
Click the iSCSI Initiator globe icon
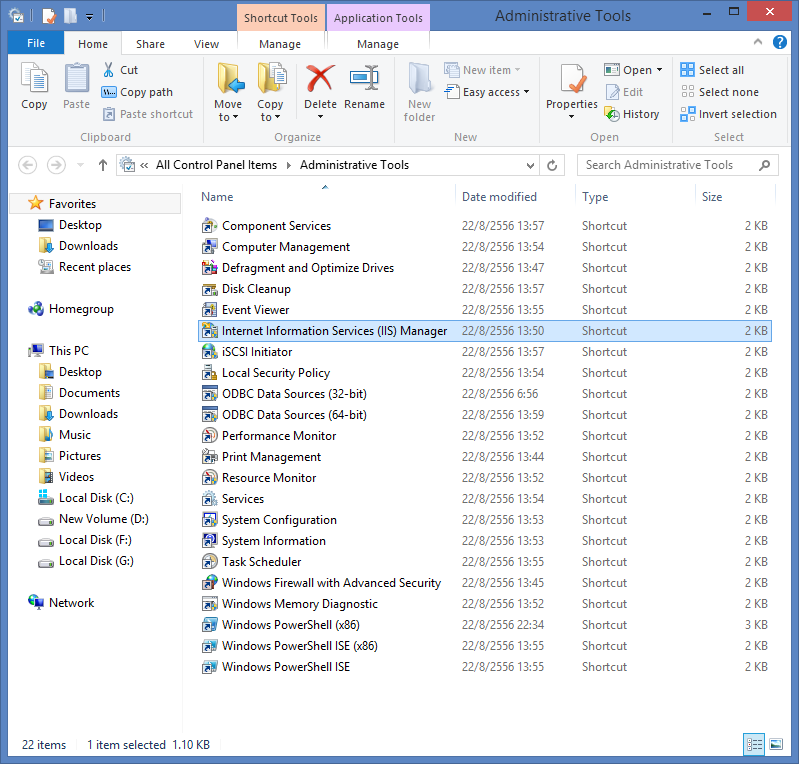209,352
